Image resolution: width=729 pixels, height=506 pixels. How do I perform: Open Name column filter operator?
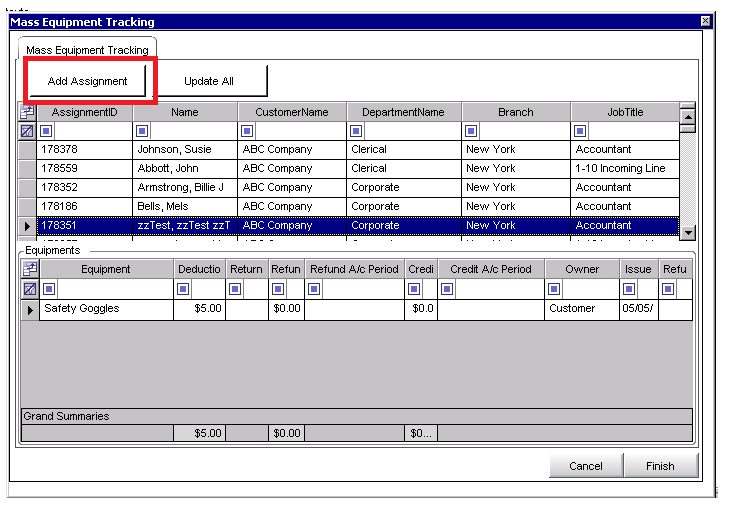142,131
